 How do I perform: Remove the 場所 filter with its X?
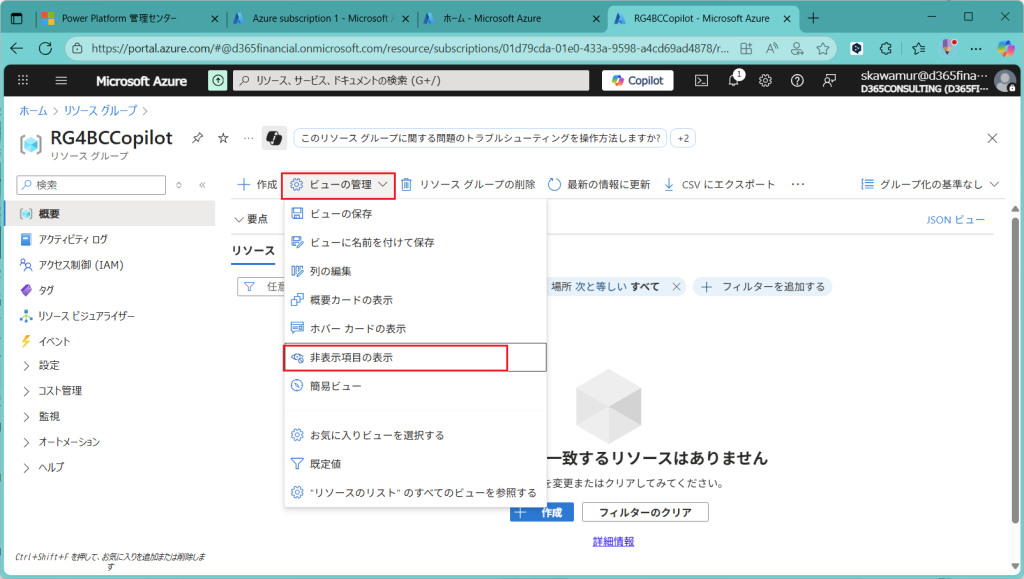pyautogui.click(x=677, y=287)
